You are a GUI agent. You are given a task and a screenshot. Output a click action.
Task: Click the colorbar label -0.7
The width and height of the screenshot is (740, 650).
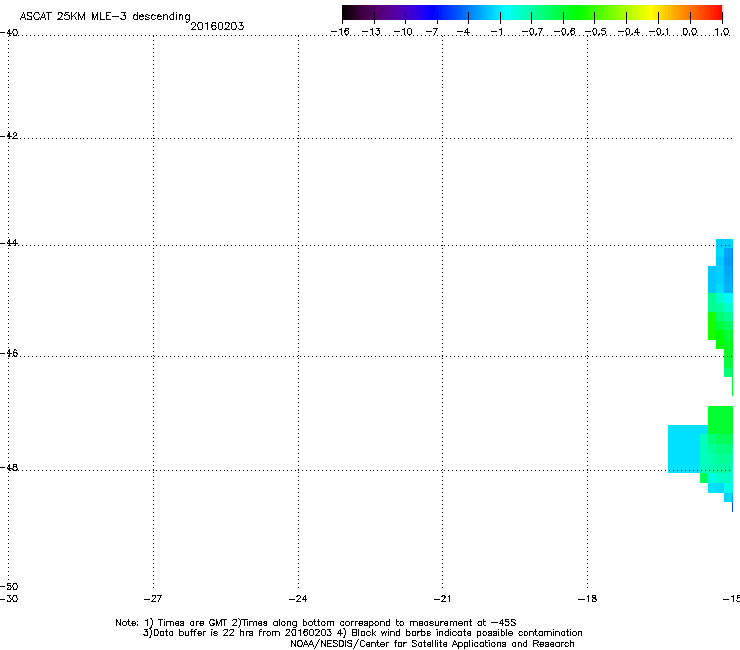point(532,32)
